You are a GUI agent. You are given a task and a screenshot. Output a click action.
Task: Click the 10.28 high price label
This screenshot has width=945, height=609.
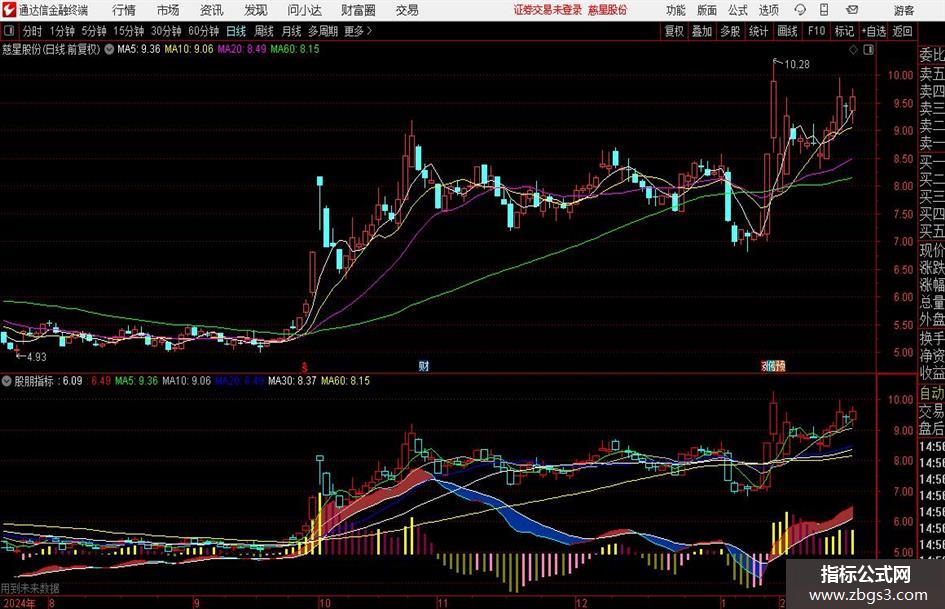point(797,64)
